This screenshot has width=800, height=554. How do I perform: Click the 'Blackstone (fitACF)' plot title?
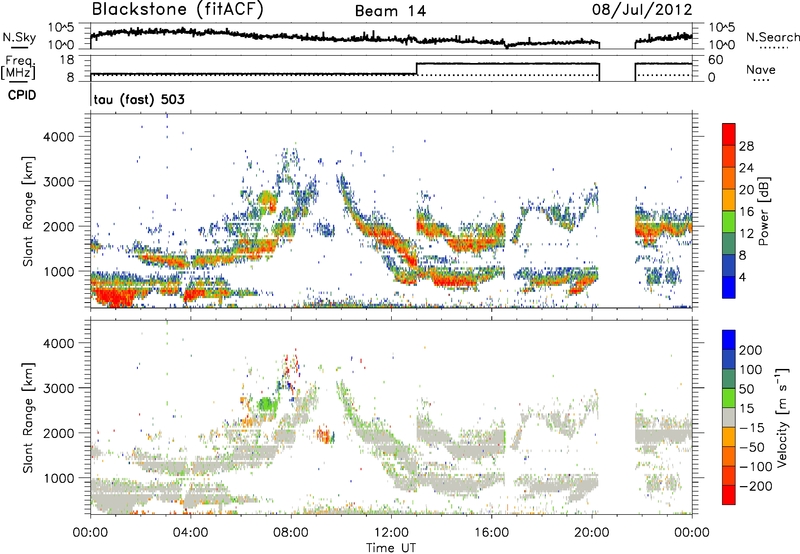click(x=177, y=9)
